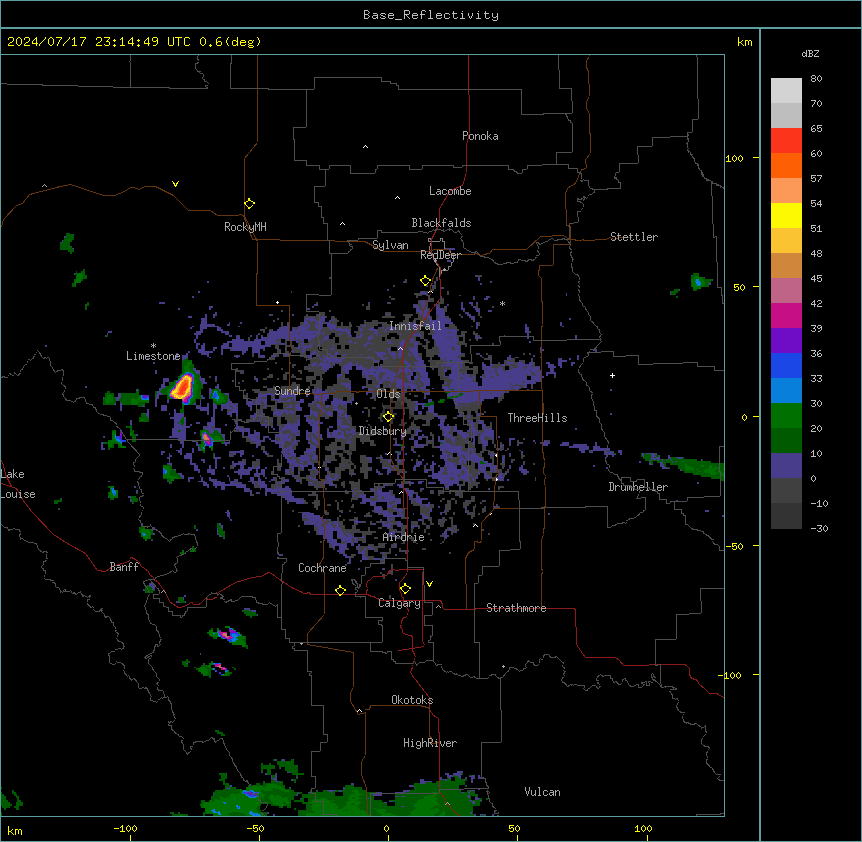Click the yellow diamond marker below Cochrane
The image size is (862, 842).
(x=340, y=590)
